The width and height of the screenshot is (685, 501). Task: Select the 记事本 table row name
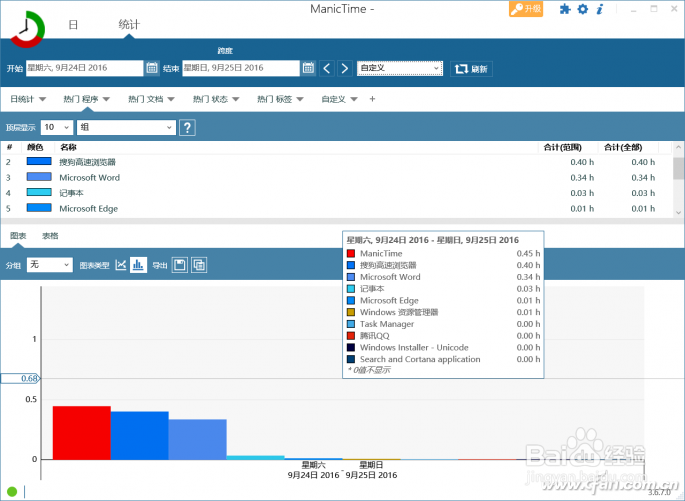click(71, 193)
